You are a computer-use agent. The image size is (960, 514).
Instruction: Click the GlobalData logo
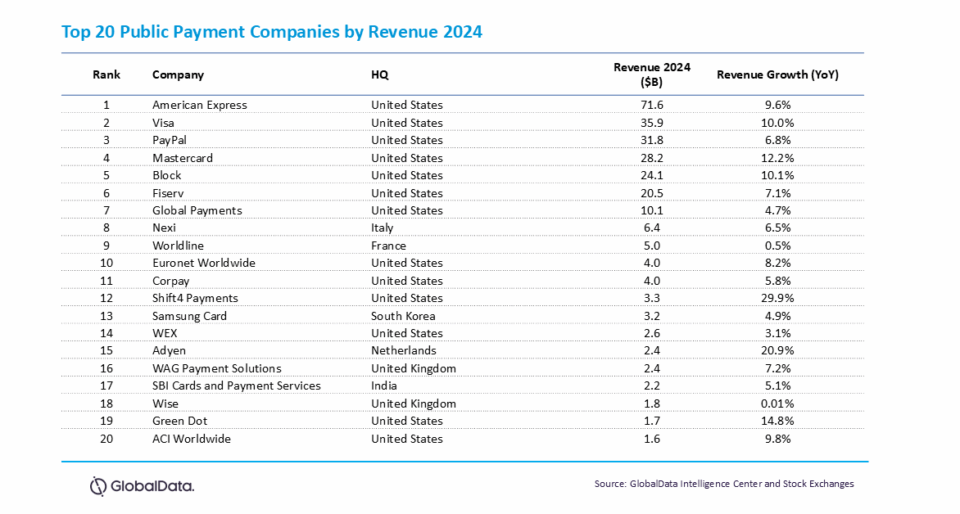(x=142, y=486)
